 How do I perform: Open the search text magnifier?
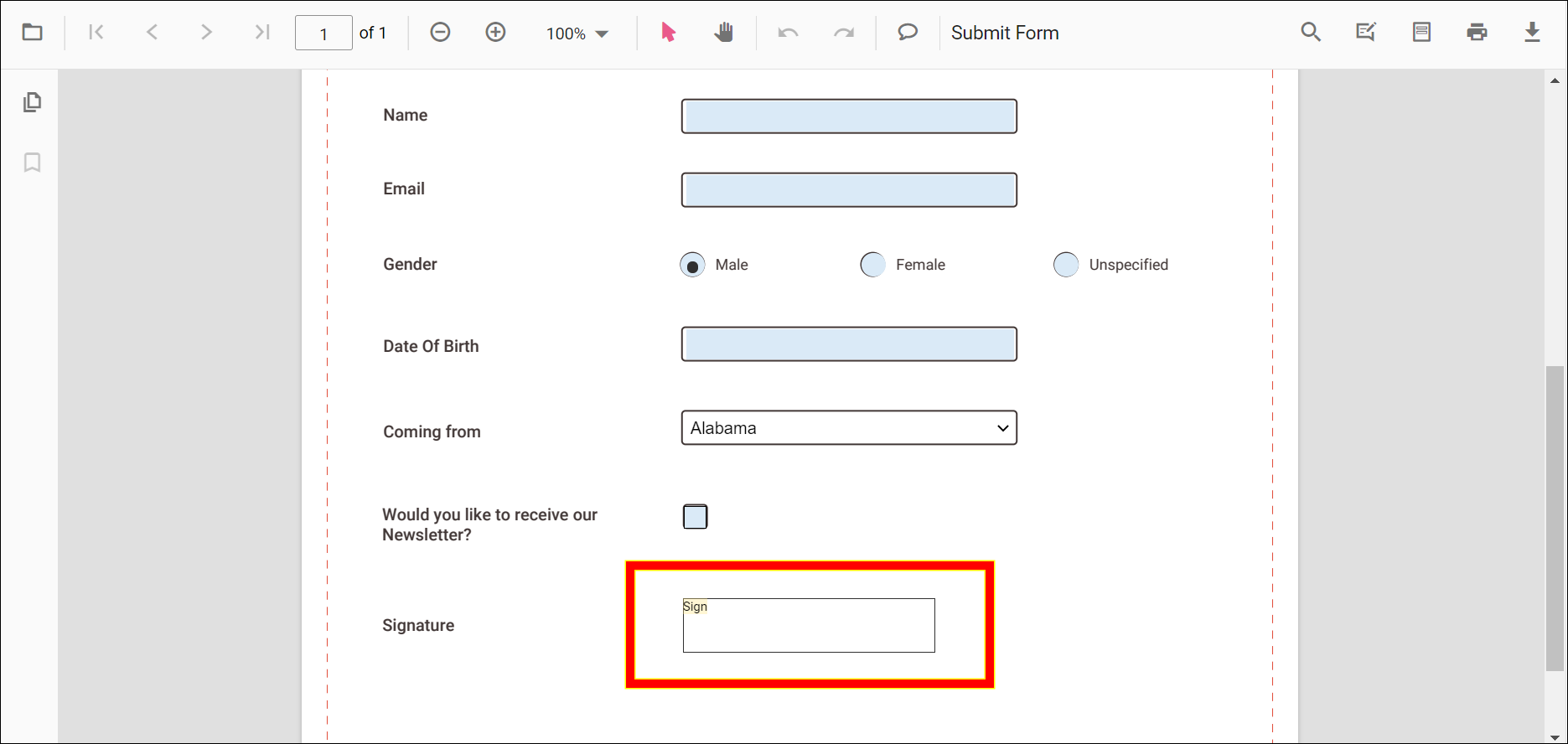[1311, 33]
